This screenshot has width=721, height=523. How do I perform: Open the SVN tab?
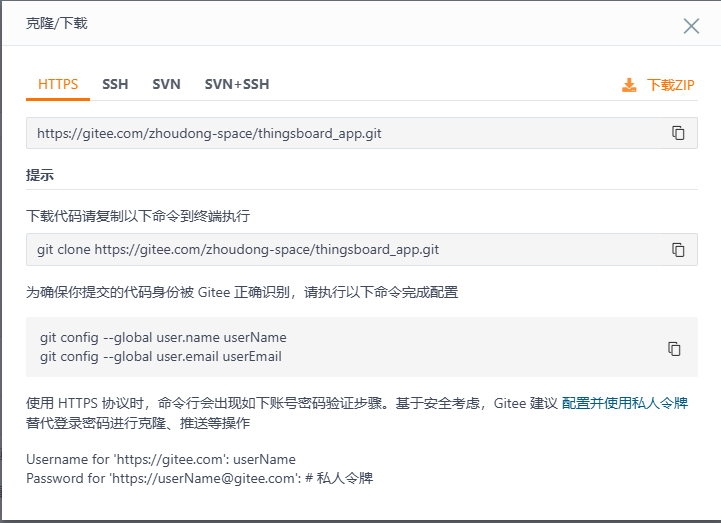tap(166, 84)
